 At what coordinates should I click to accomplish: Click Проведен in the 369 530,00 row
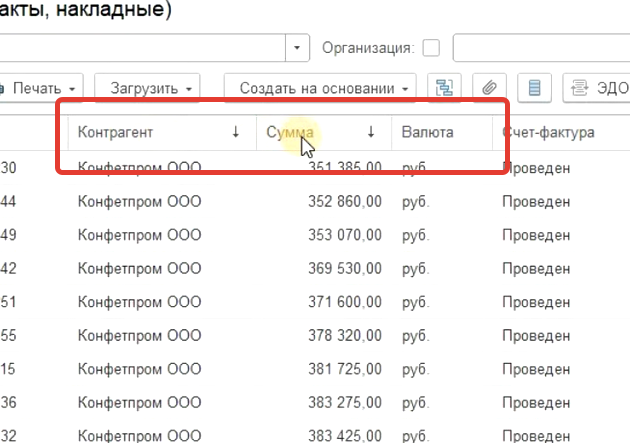tap(536, 269)
